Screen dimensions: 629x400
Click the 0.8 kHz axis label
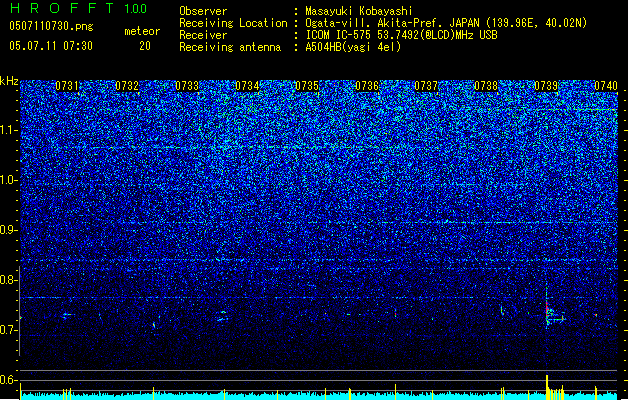pos(9,280)
